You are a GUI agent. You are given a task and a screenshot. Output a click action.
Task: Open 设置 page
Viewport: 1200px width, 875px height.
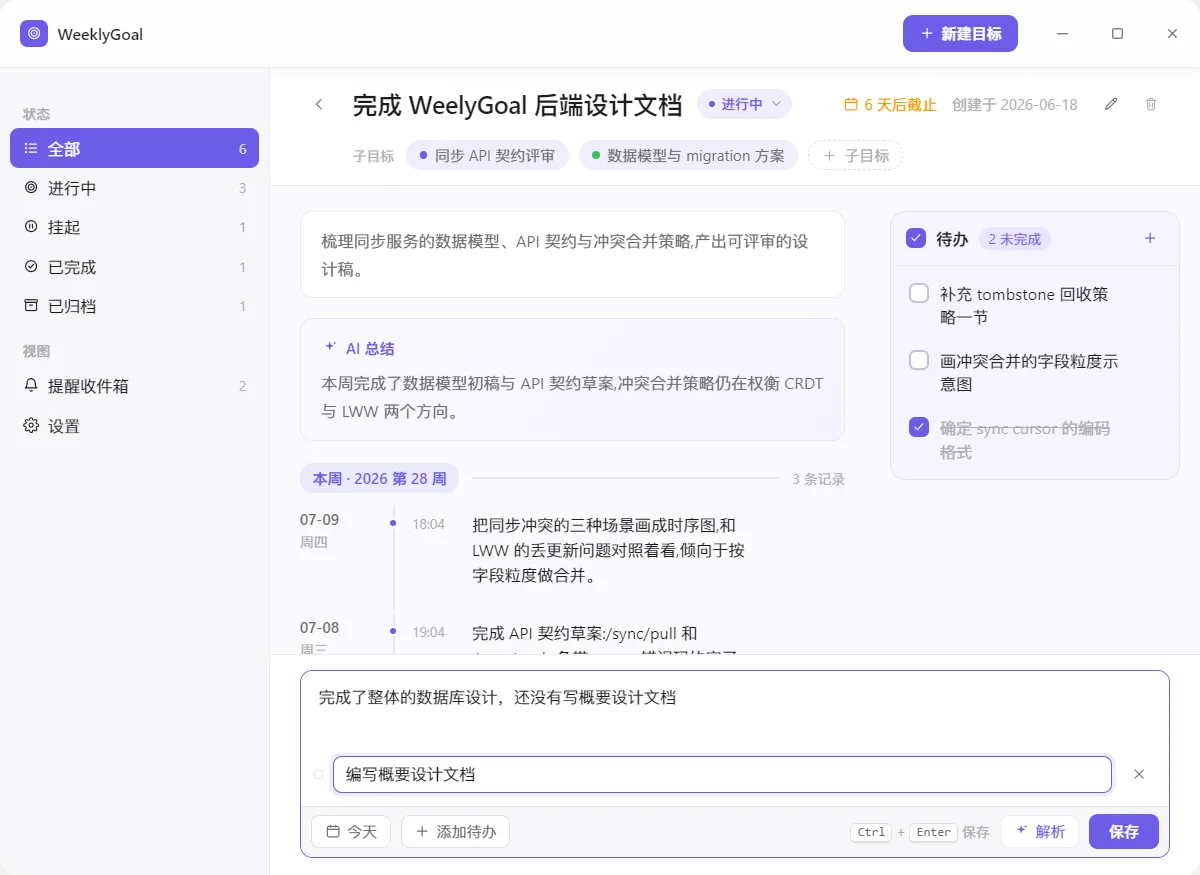click(134, 426)
